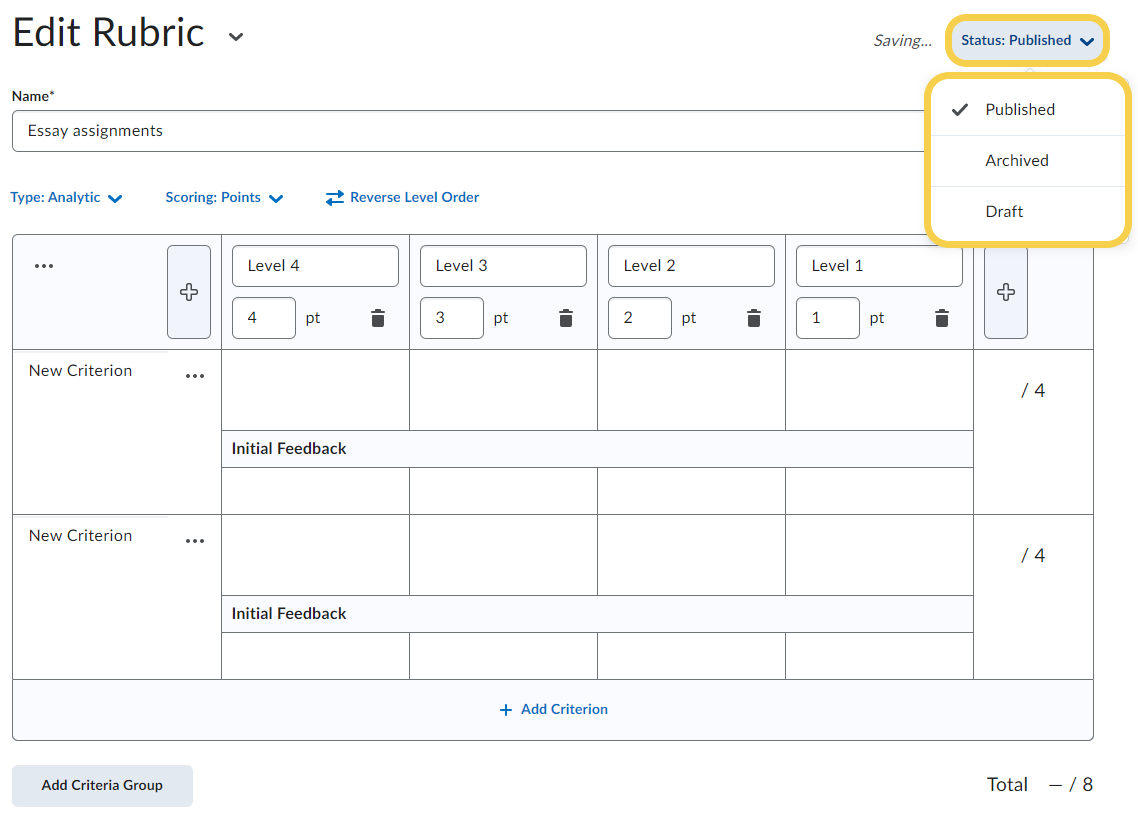
Task: Open the second New Criterion options menu
Action: pyautogui.click(x=195, y=541)
